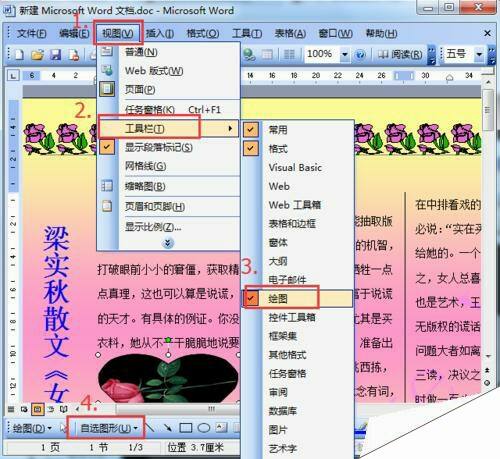Select the Oval drawing tool
Screen dimensions: 500x459
coord(204,428)
